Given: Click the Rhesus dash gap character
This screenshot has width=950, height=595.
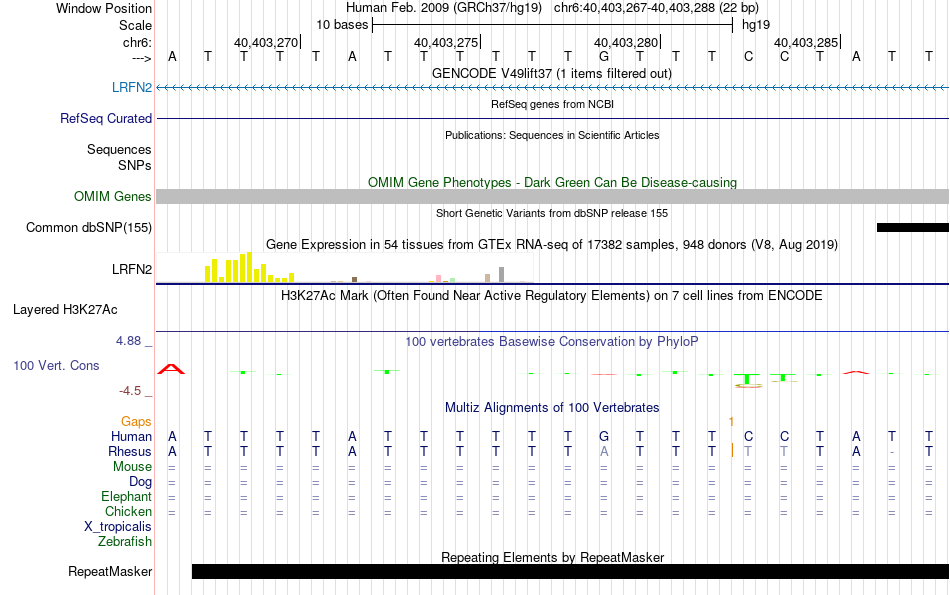Looking at the screenshot, I should [892, 452].
